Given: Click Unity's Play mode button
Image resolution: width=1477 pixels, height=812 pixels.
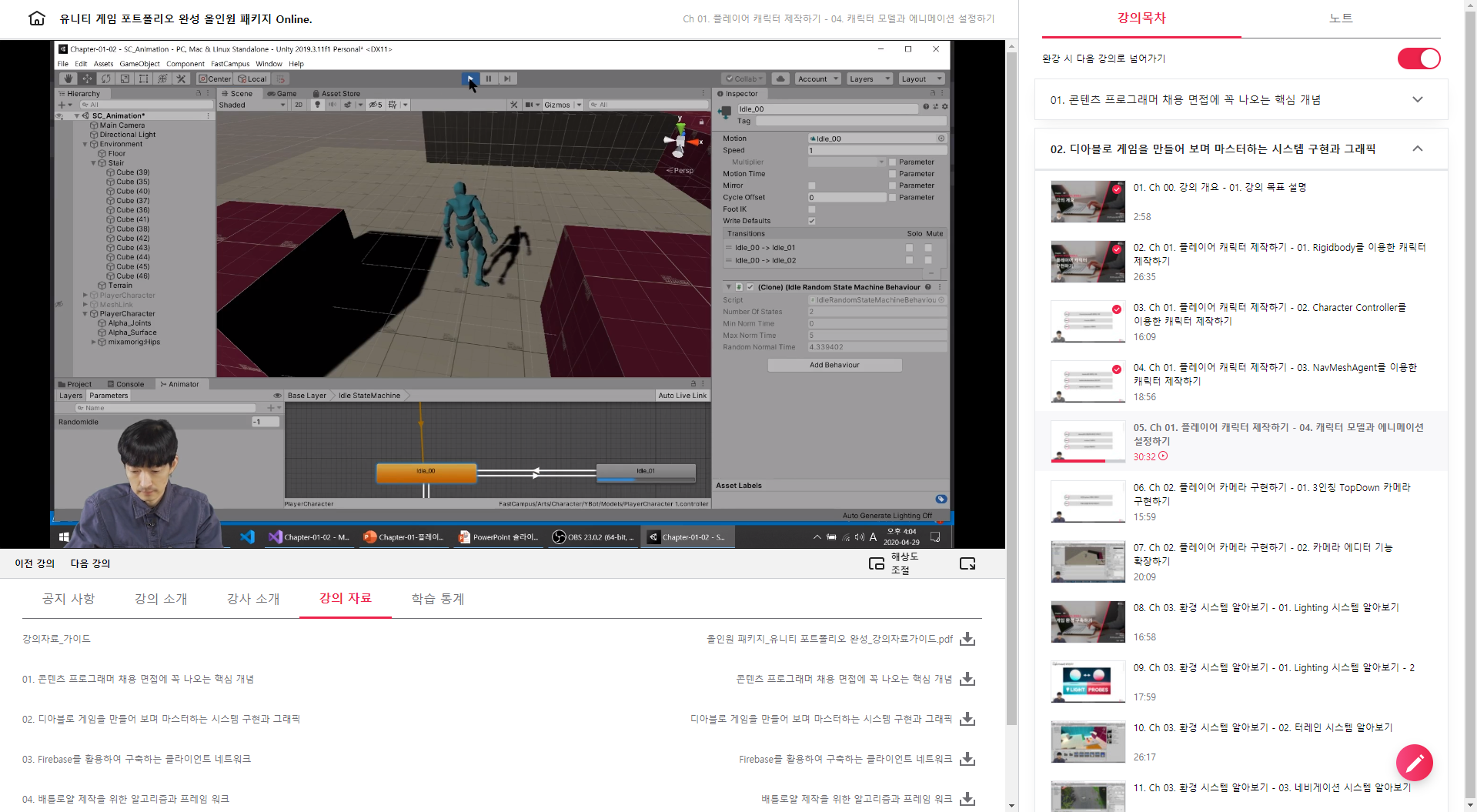Looking at the screenshot, I should (470, 79).
